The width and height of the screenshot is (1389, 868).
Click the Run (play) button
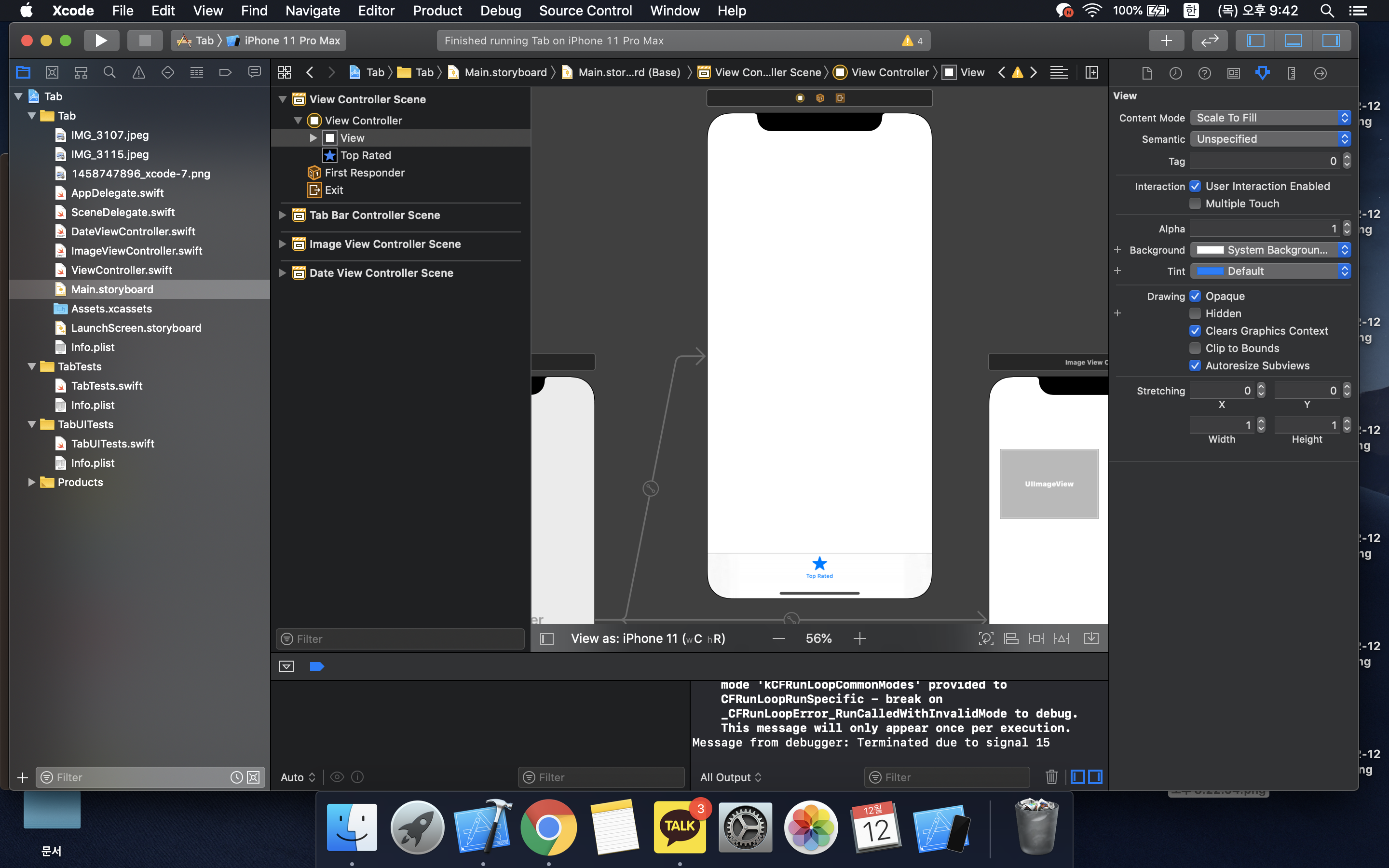coord(101,40)
